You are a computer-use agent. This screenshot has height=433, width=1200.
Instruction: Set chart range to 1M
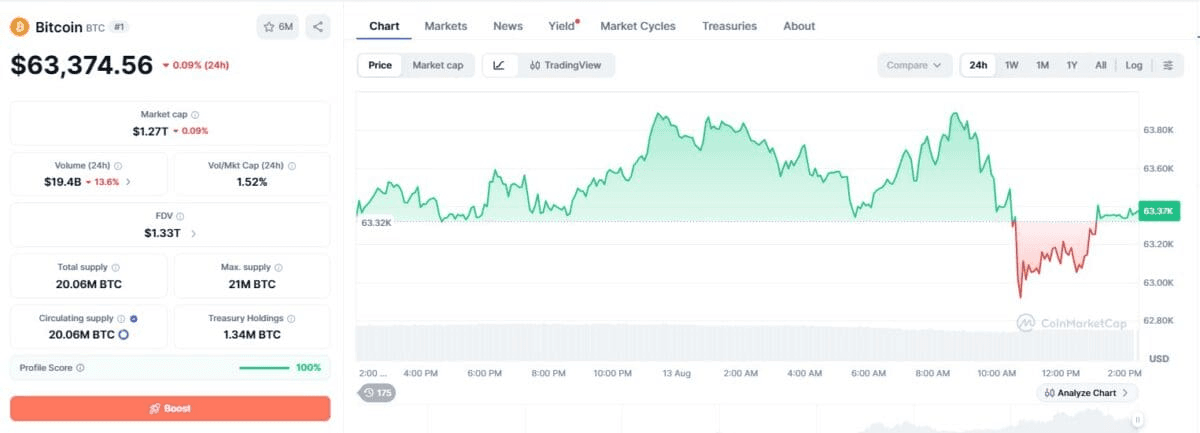[1042, 65]
